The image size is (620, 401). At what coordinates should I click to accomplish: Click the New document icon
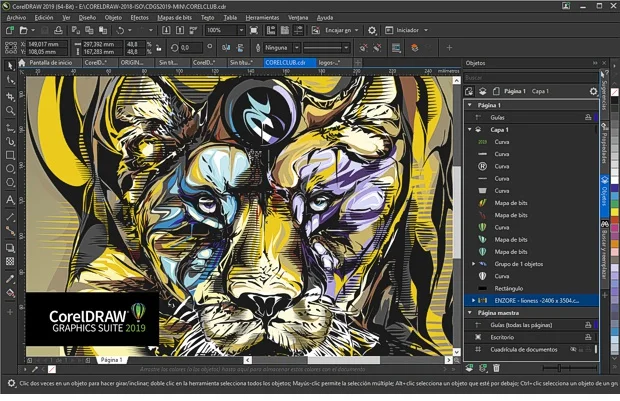point(10,30)
